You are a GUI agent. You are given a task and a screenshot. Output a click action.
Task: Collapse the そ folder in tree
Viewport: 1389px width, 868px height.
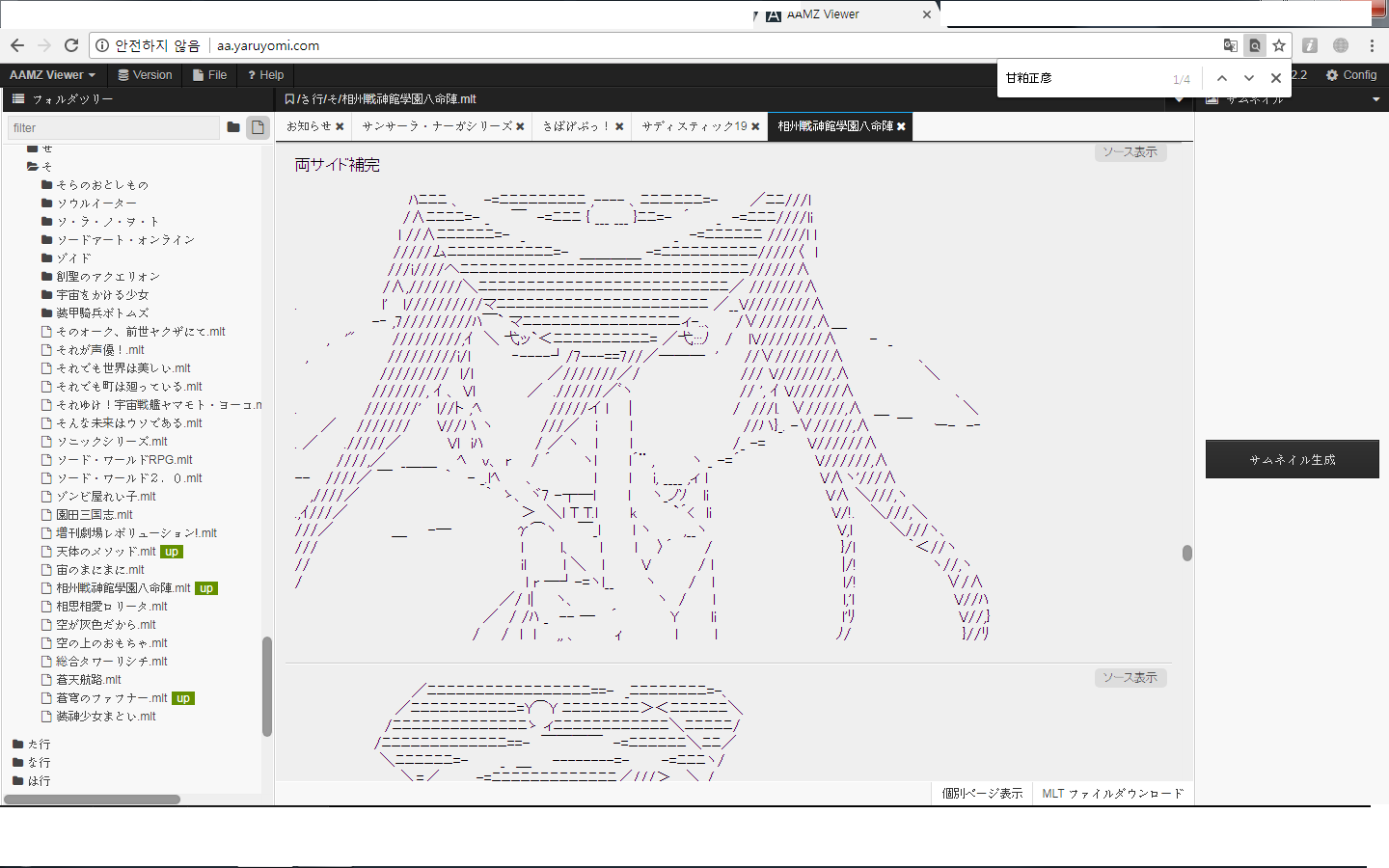[x=34, y=167]
